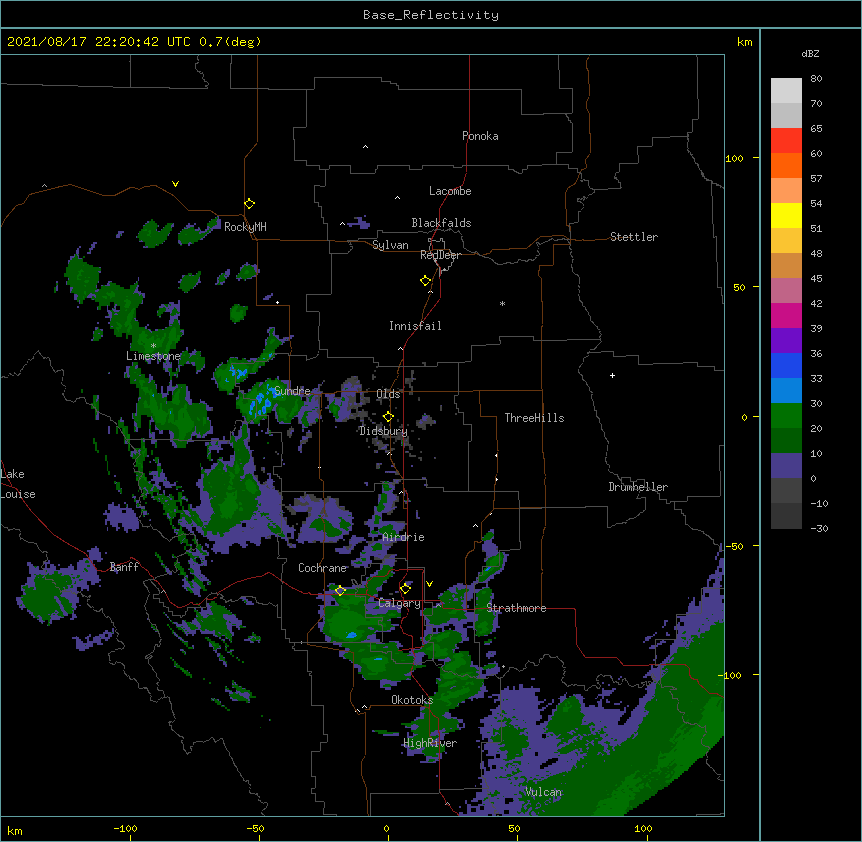Click the Ponoka city label
Image resolution: width=862 pixels, height=842 pixels.
point(480,136)
